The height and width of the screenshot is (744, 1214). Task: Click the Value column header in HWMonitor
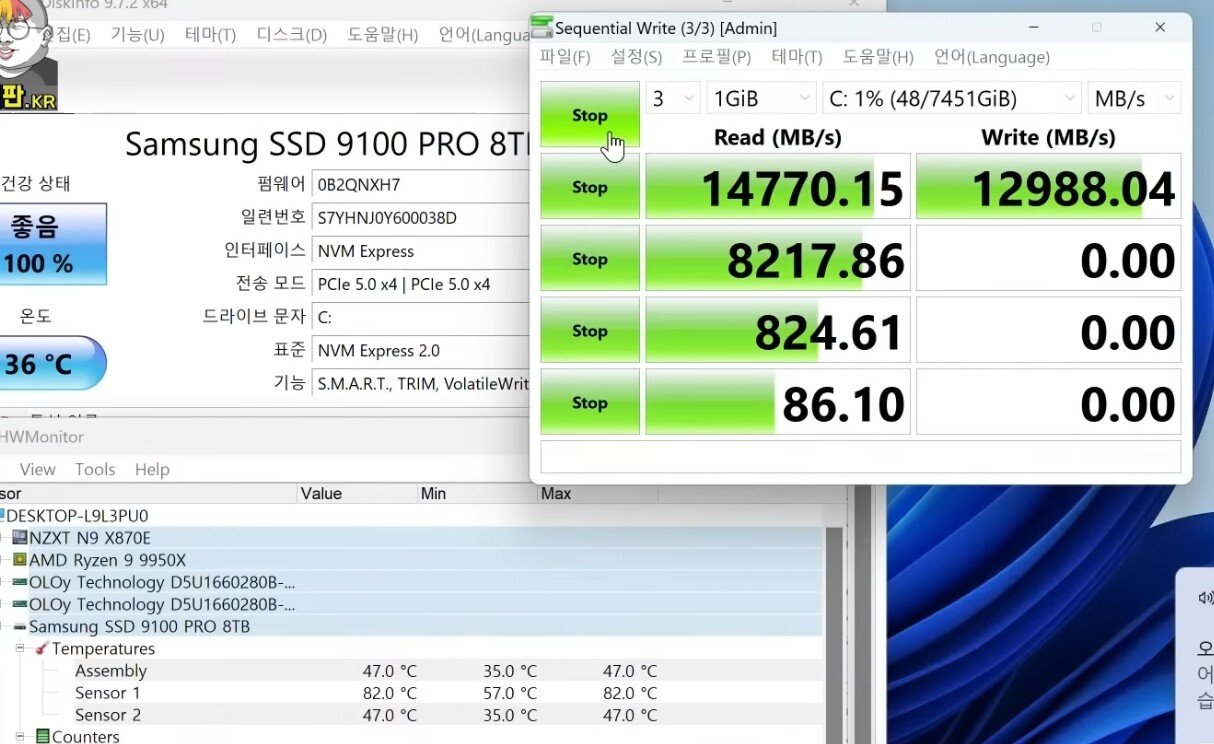point(357,493)
